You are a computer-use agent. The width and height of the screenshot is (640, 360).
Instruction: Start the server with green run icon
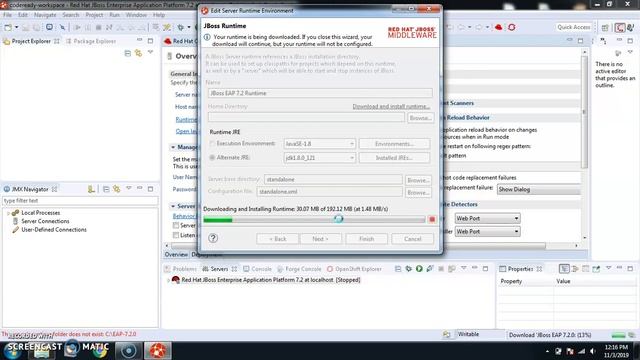419,269
